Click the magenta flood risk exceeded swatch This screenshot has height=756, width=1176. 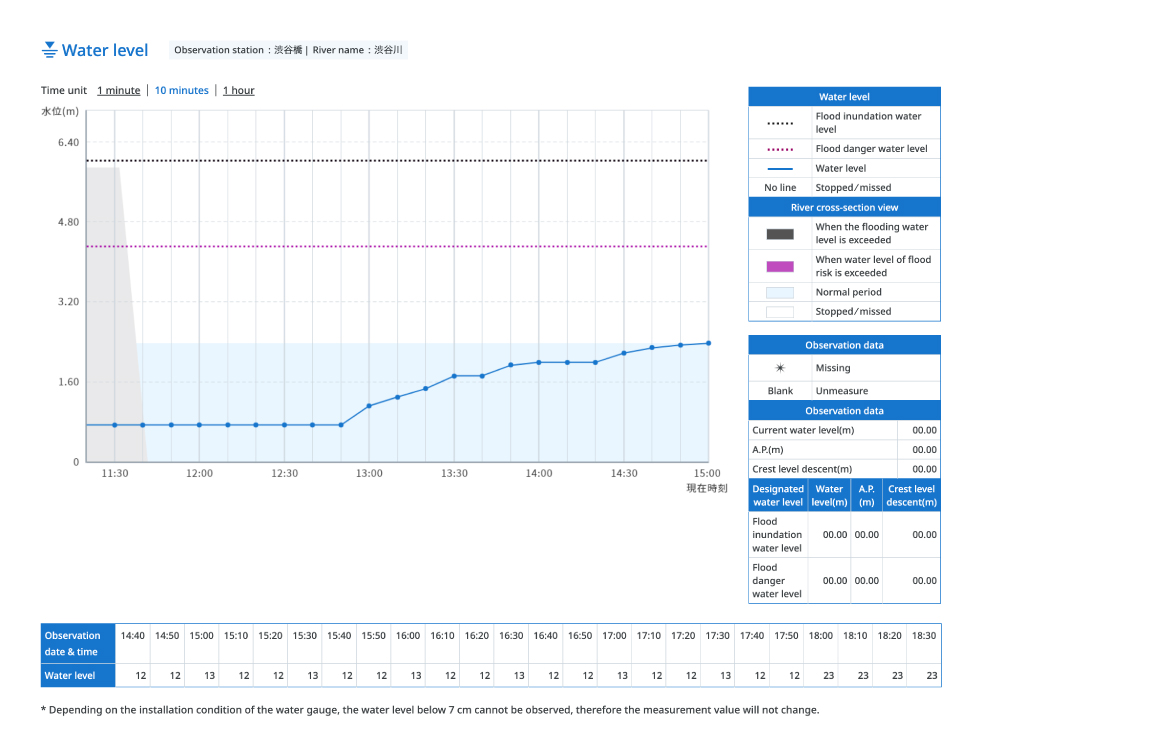780,266
